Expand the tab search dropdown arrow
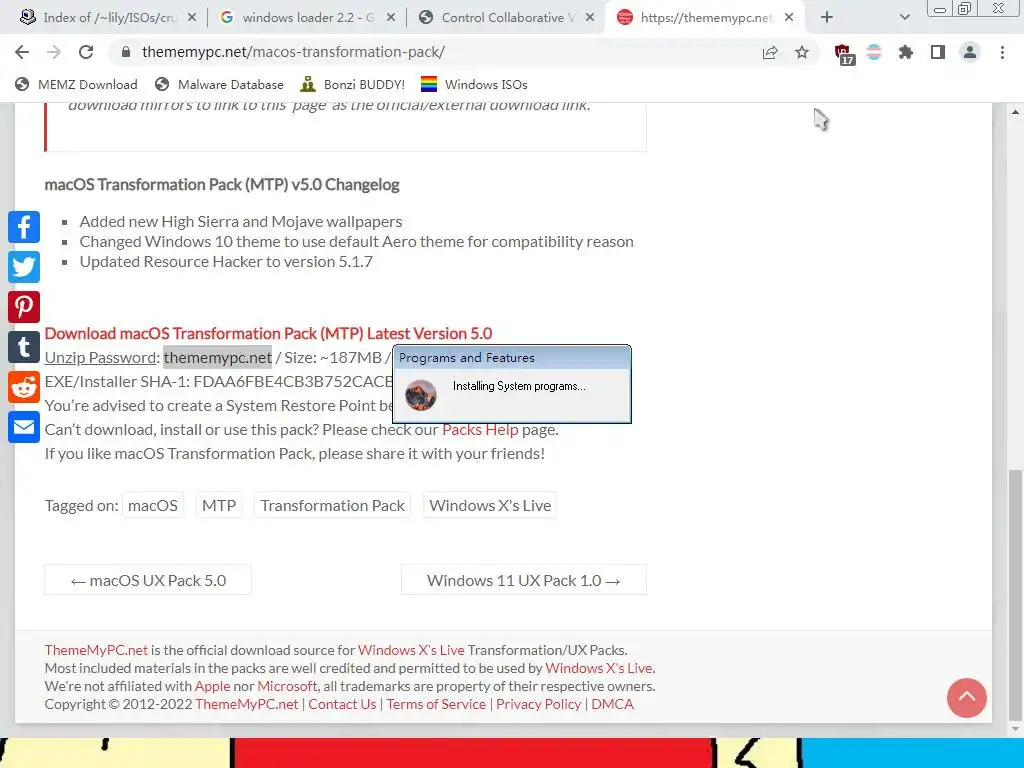 pos(904,18)
